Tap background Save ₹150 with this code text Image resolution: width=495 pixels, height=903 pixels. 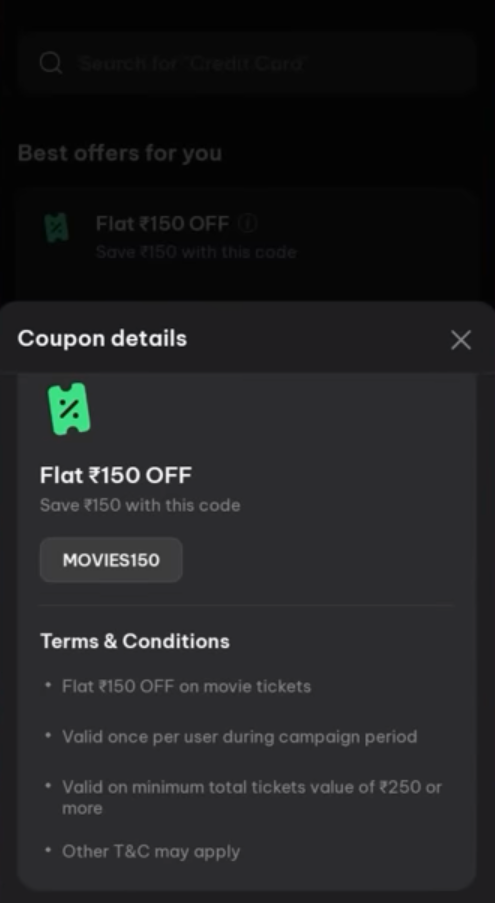pos(196,252)
